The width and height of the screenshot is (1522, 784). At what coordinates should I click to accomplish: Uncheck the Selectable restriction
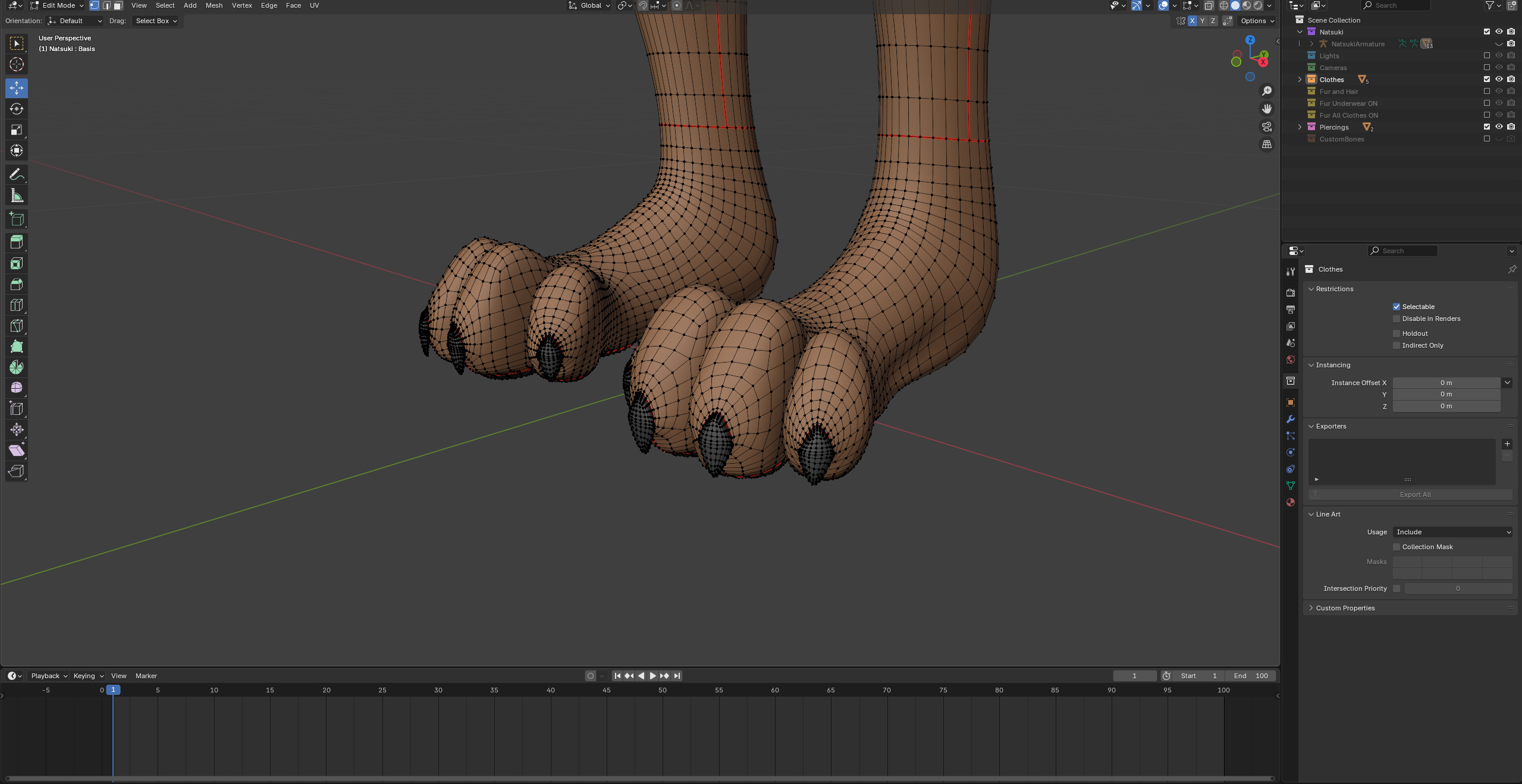(x=1397, y=307)
